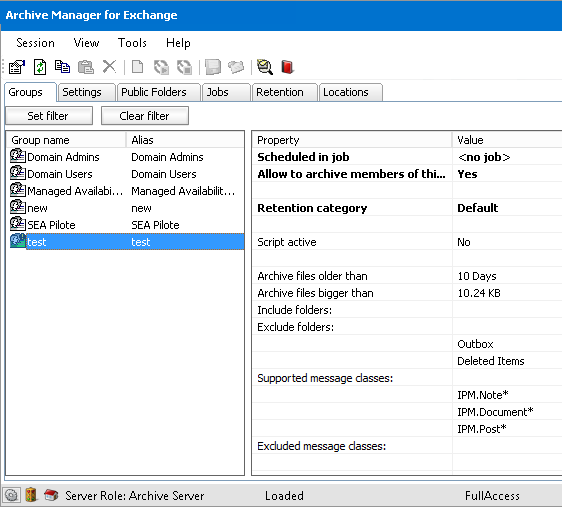Click the Deleted Items value
Image resolution: width=562 pixels, height=507 pixels.
(x=491, y=361)
